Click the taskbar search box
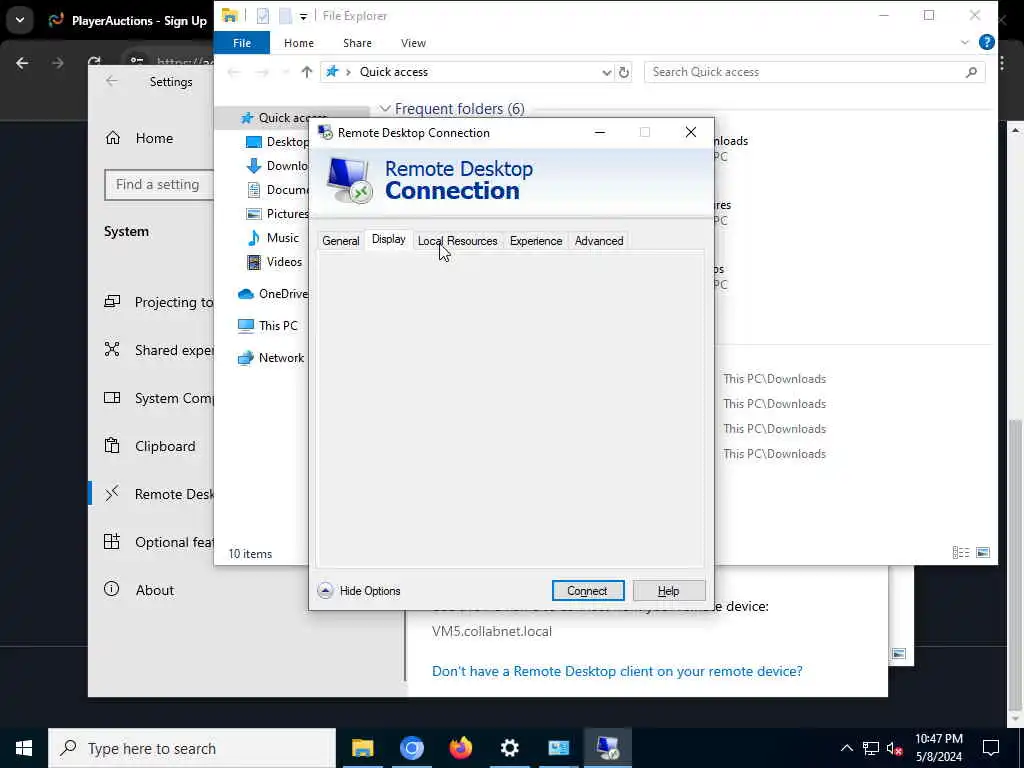Screen dimensions: 1024x768 (192, 748)
